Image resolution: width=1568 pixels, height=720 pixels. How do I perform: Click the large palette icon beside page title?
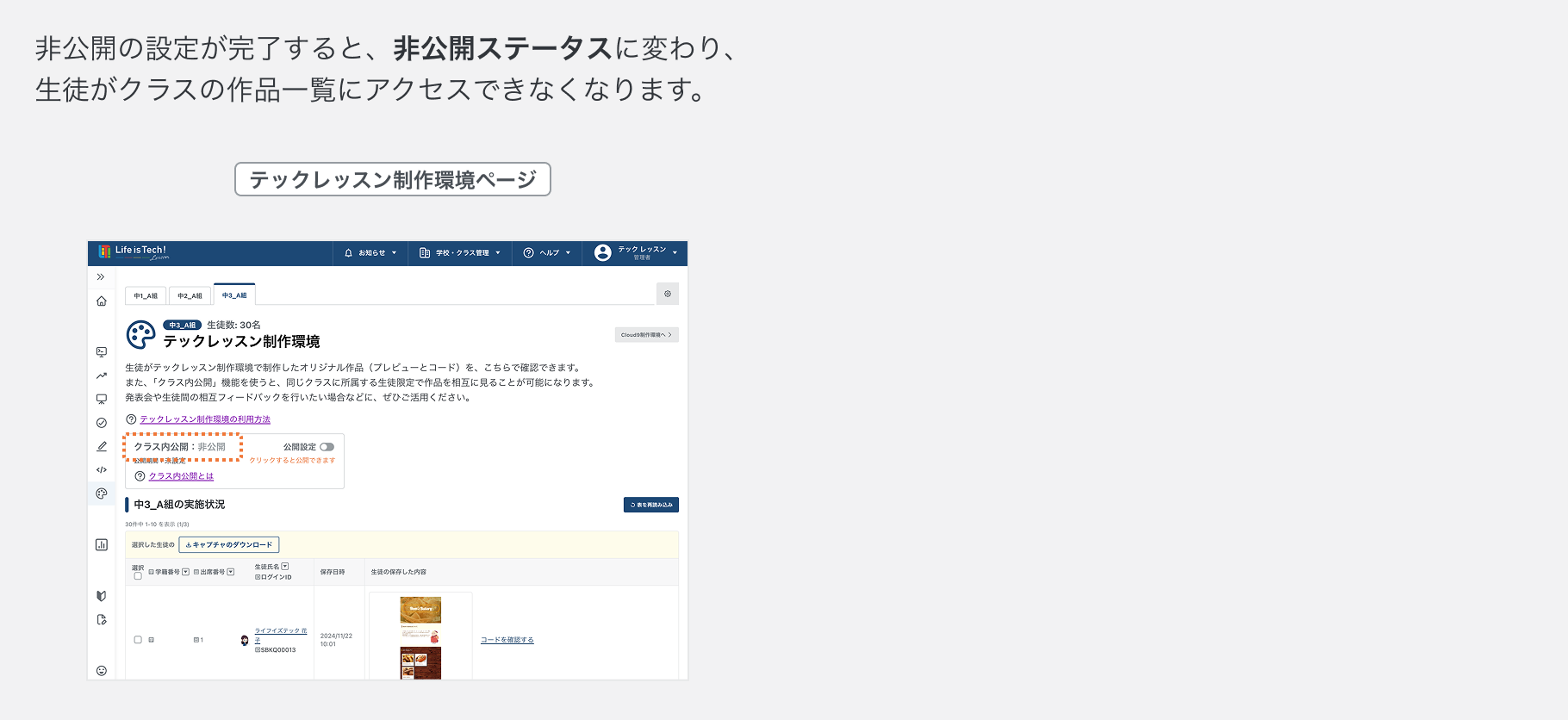coord(141,334)
